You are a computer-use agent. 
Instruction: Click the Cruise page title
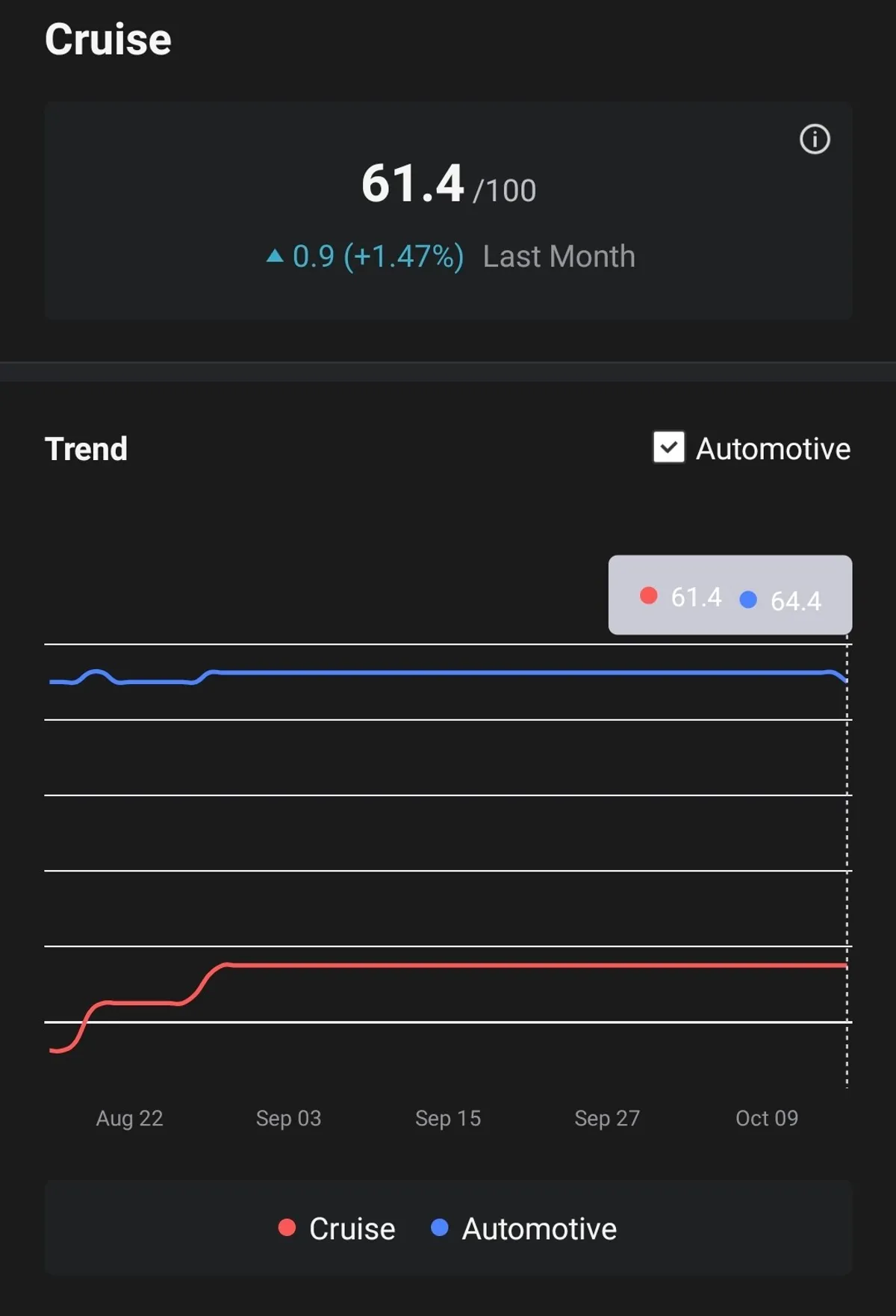[x=108, y=39]
